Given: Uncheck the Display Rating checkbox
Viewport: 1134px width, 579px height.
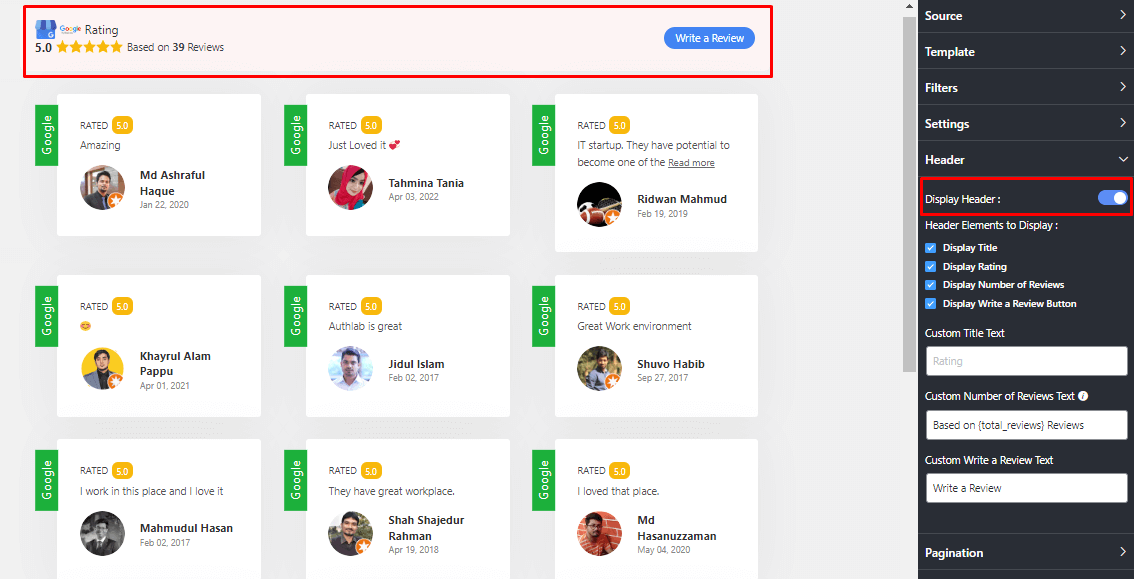Looking at the screenshot, I should tap(931, 267).
